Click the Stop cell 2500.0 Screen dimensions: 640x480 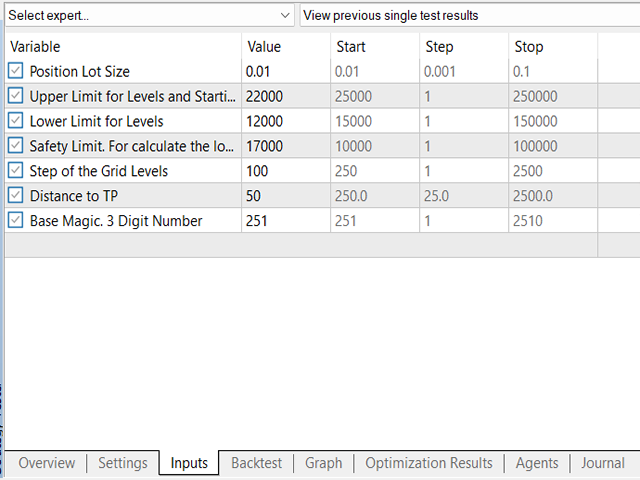[553, 196]
